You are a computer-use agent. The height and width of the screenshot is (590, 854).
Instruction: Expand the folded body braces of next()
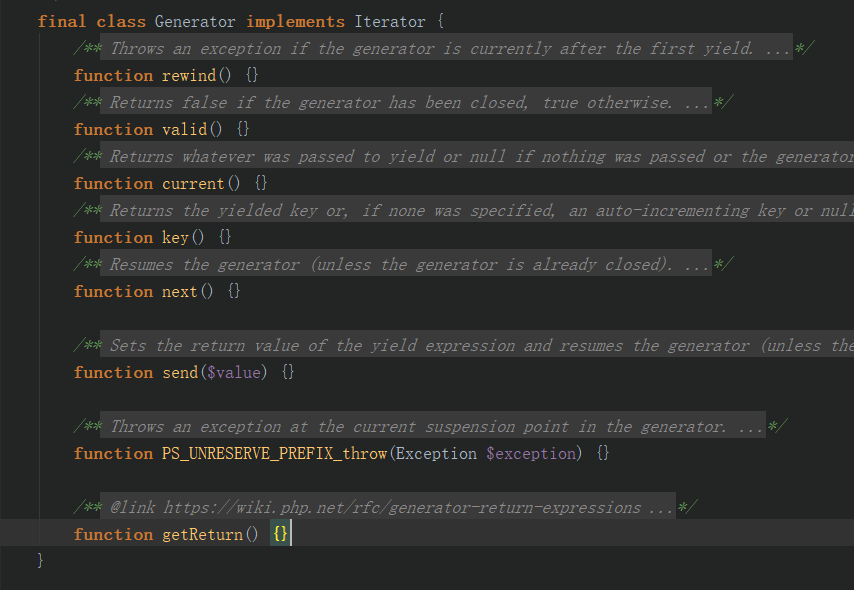(x=234, y=290)
